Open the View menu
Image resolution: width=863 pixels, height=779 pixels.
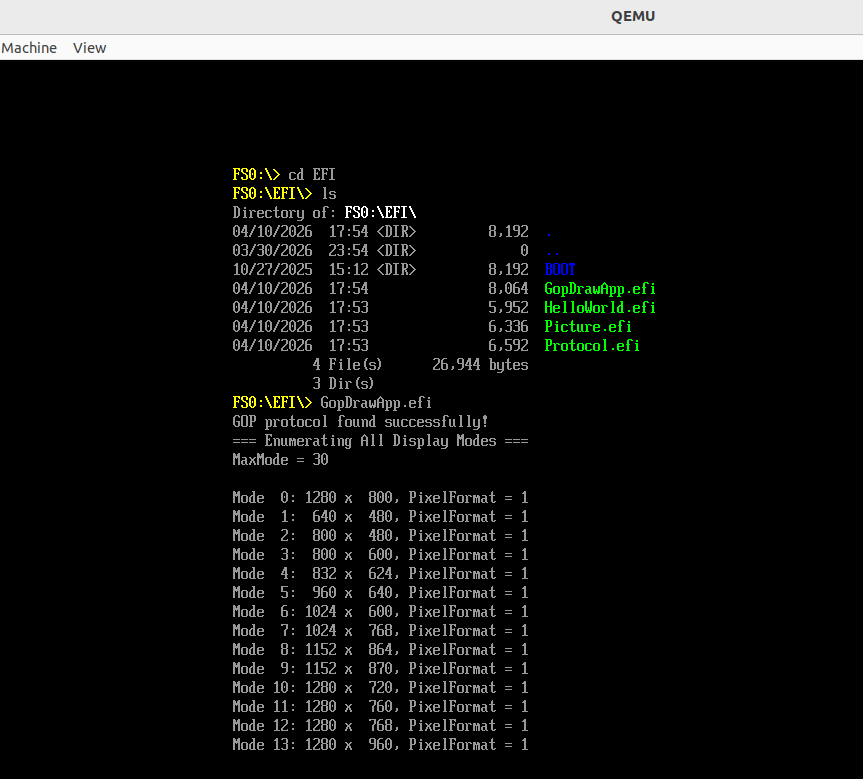coord(89,48)
